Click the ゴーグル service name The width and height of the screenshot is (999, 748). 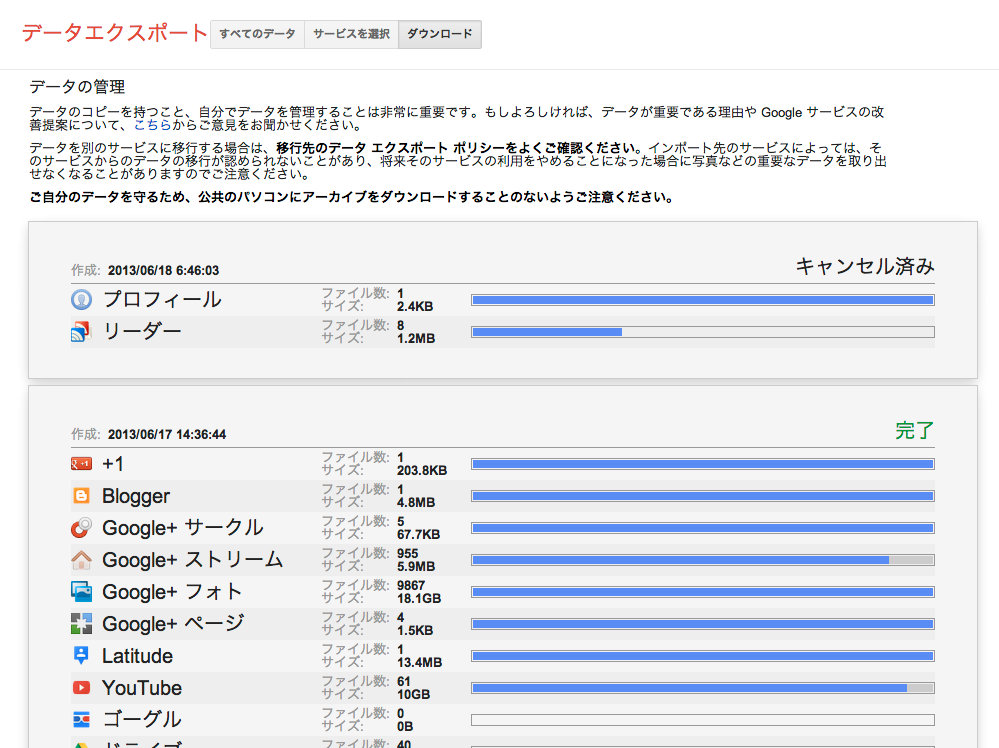point(142,719)
